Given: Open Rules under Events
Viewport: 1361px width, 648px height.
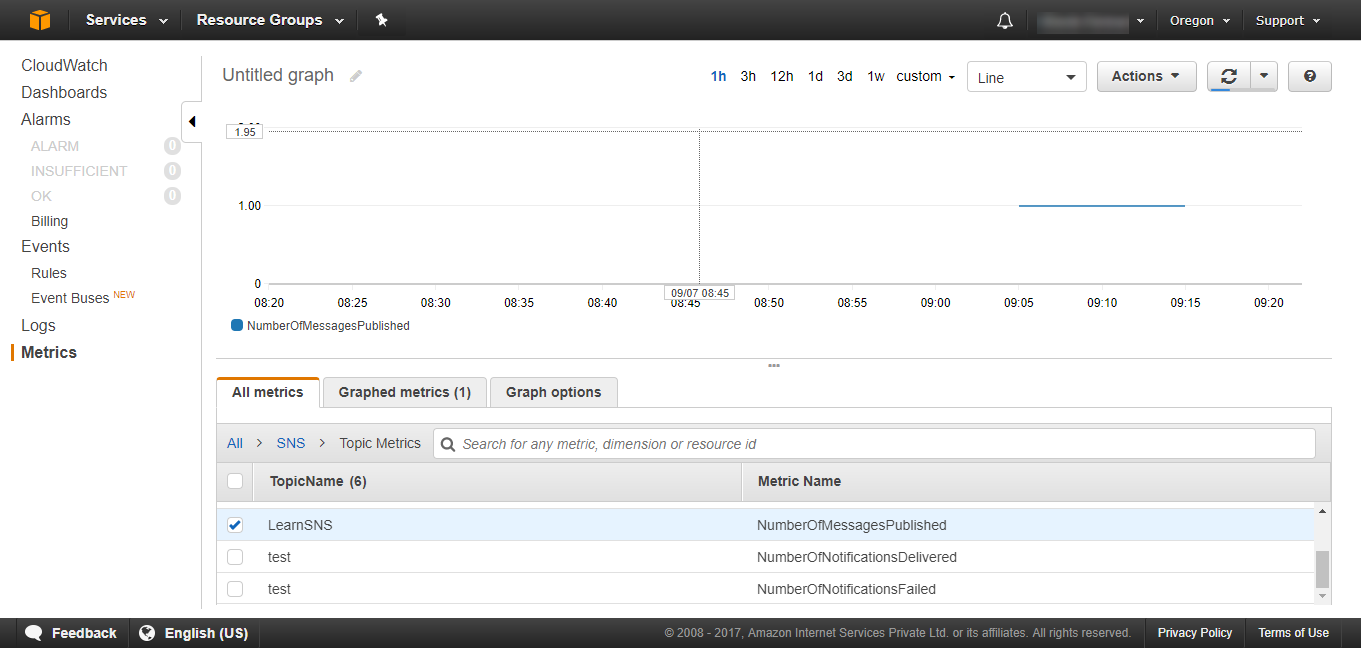Looking at the screenshot, I should [x=49, y=273].
